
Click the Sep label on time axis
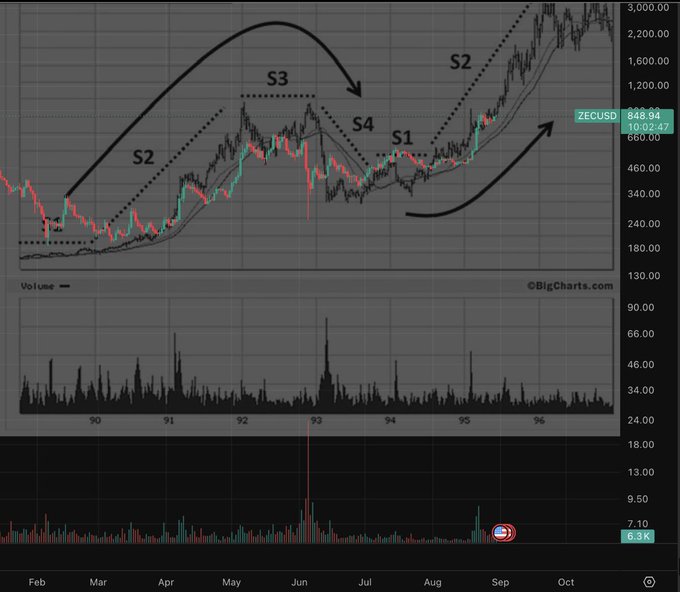500,582
